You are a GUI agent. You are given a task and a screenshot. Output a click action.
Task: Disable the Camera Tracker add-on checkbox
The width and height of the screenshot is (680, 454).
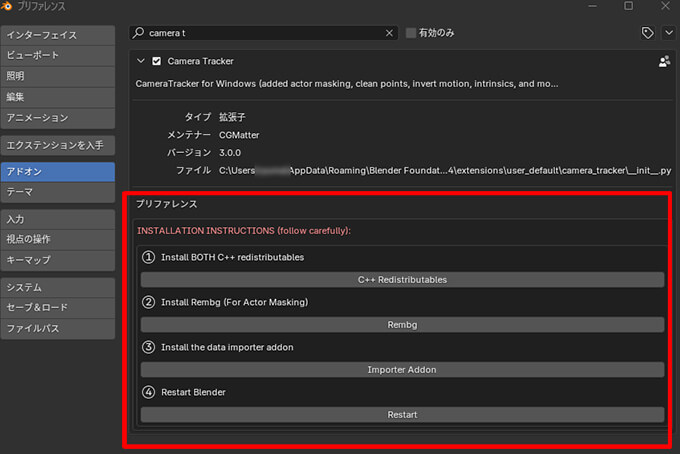coord(157,62)
